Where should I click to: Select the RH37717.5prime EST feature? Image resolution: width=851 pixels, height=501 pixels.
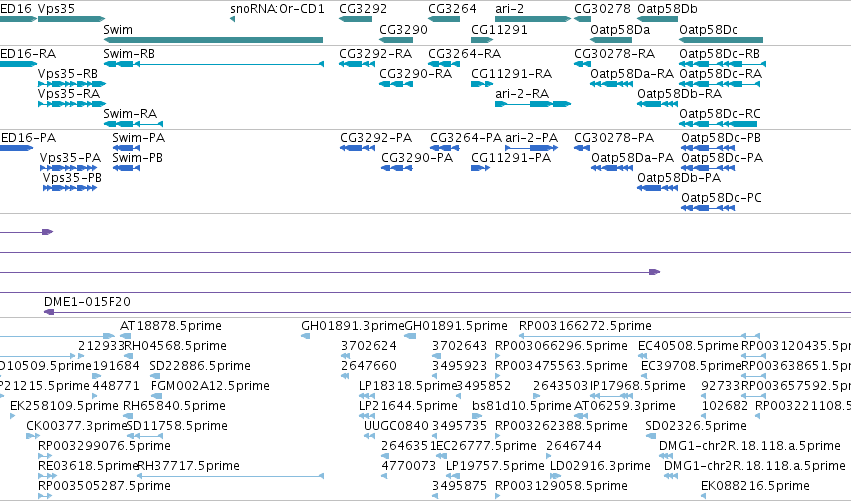[231, 476]
